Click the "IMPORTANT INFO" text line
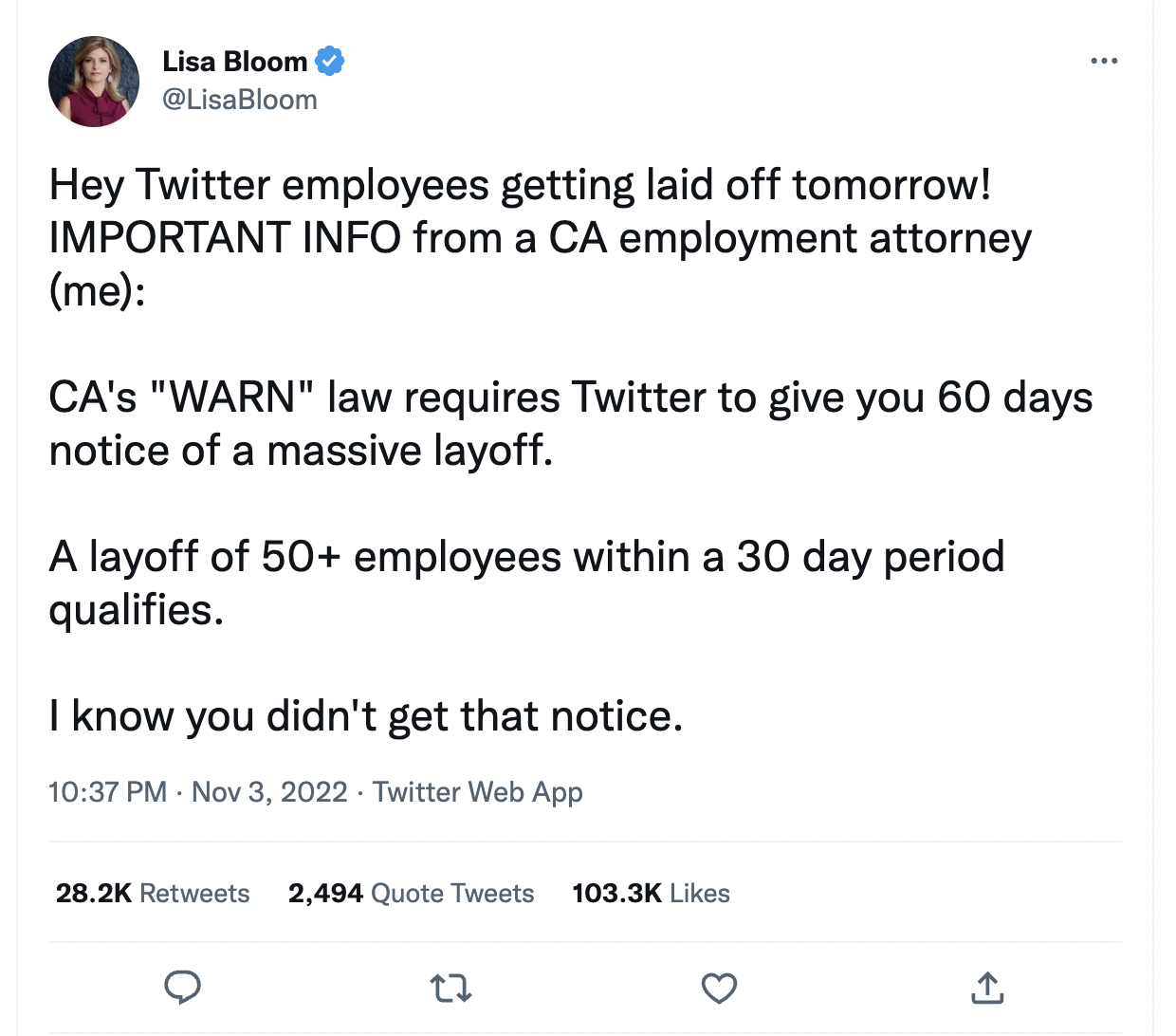 [540, 237]
